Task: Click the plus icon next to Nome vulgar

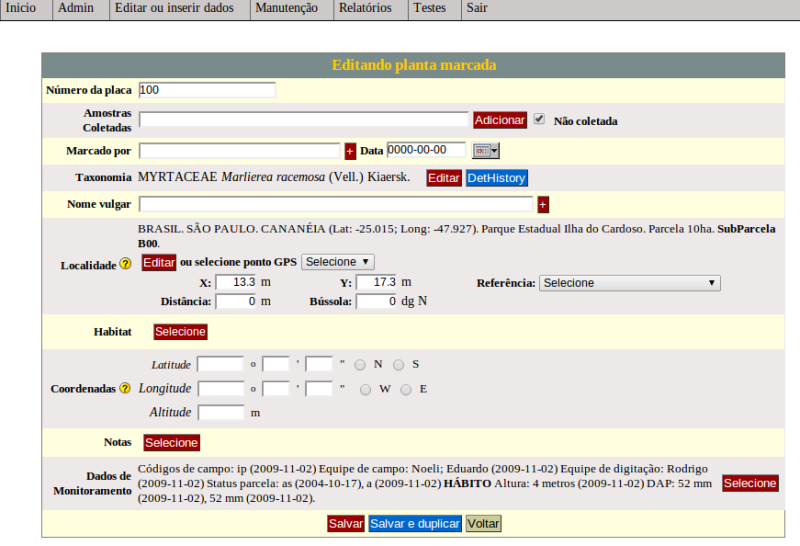Action: click(543, 205)
